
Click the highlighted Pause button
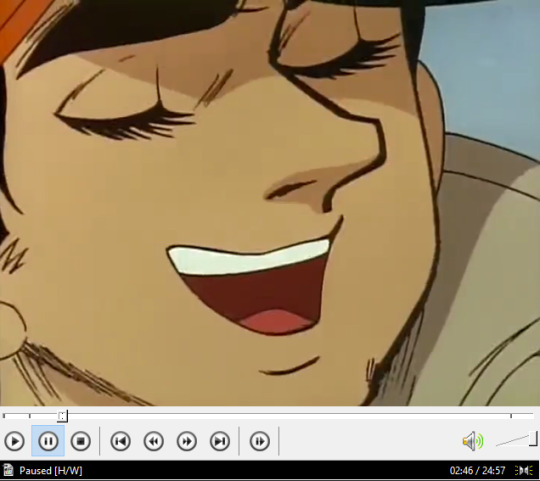[48, 441]
